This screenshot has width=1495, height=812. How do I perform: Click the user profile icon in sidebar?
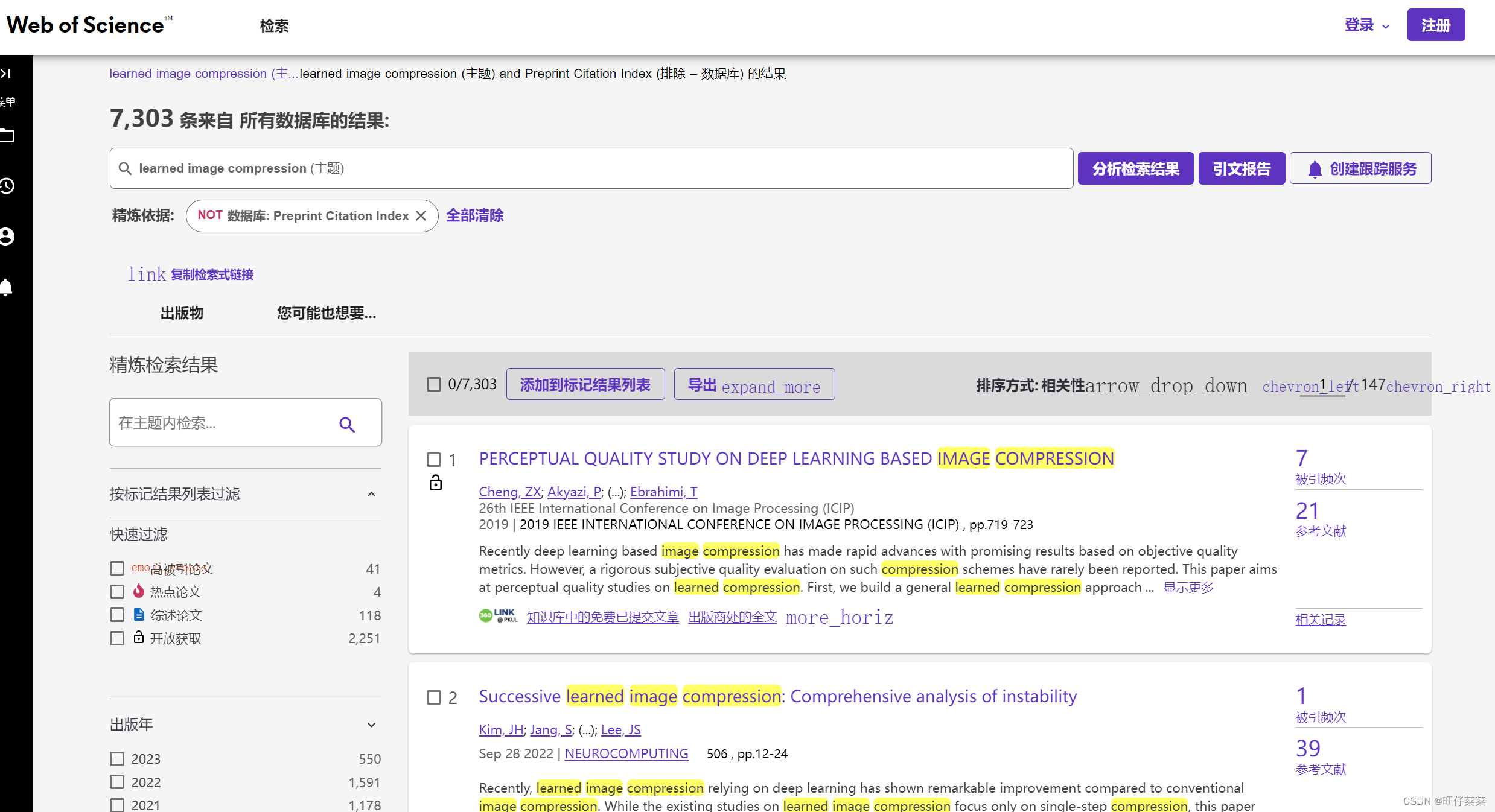coord(7,236)
